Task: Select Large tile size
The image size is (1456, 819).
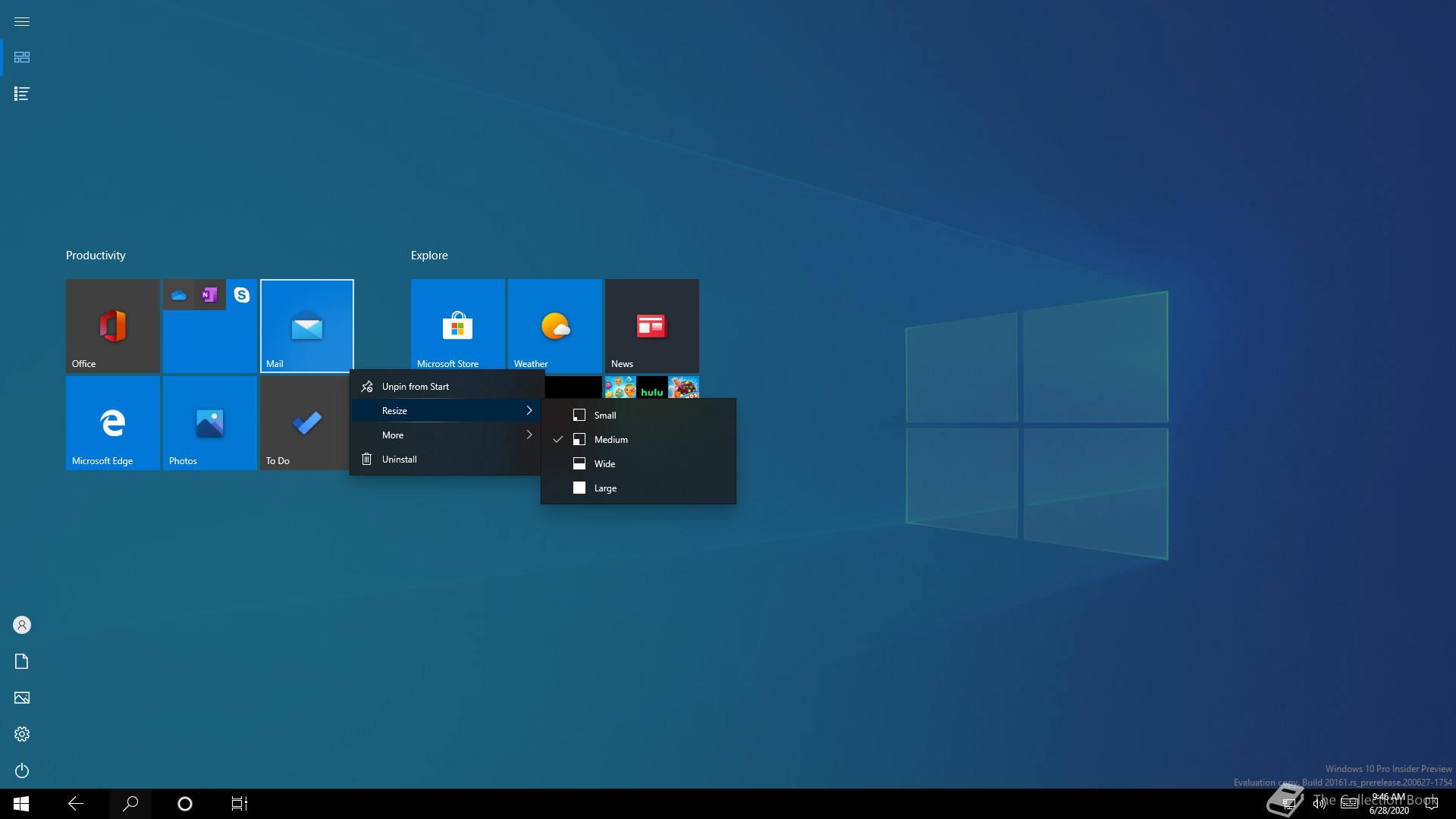Action: pos(639,488)
